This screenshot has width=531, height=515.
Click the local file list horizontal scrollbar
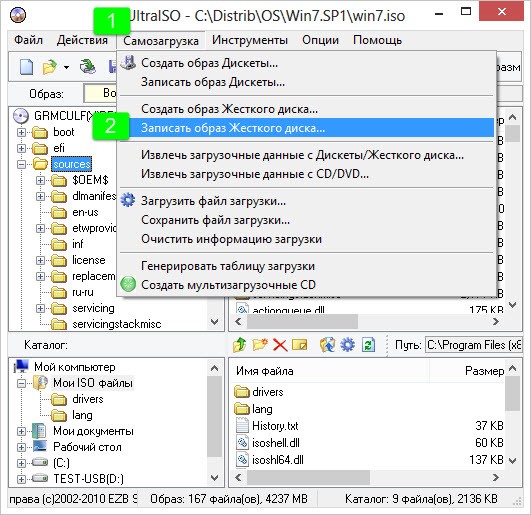click(x=367, y=477)
